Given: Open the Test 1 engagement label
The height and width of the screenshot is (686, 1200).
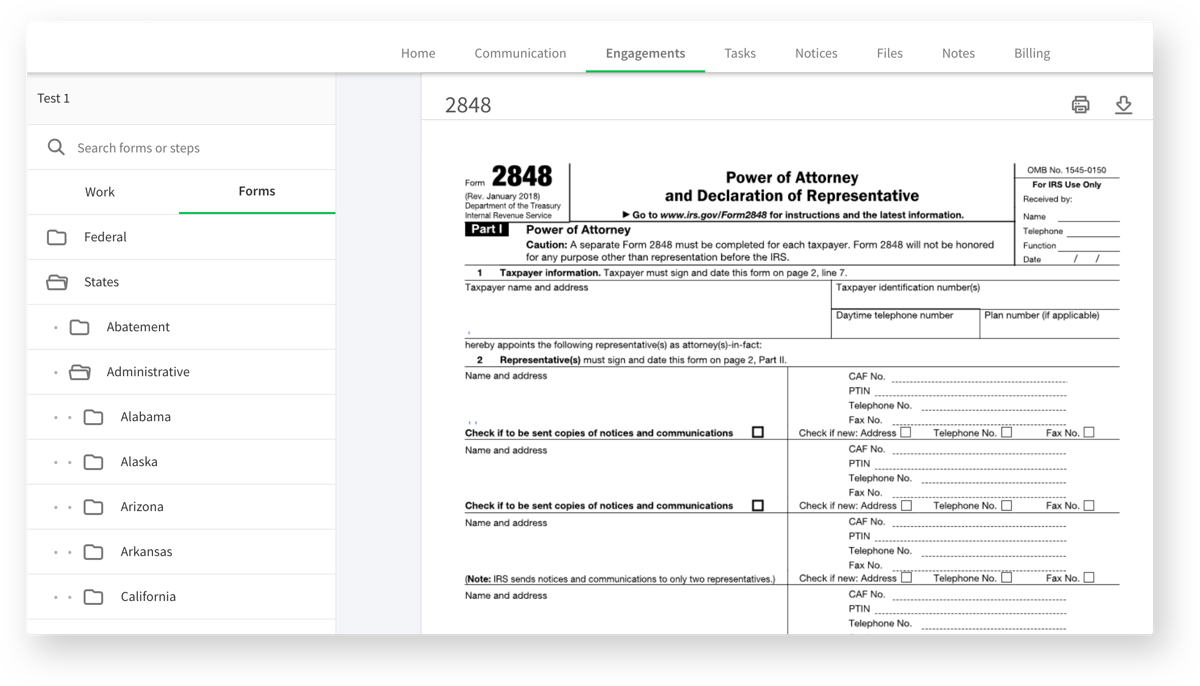Looking at the screenshot, I should tap(53, 98).
